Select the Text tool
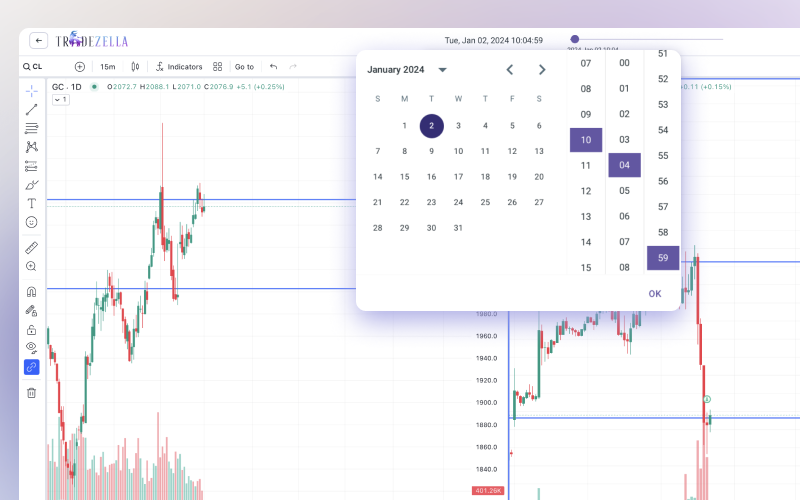The height and width of the screenshot is (500, 800). [x=31, y=203]
